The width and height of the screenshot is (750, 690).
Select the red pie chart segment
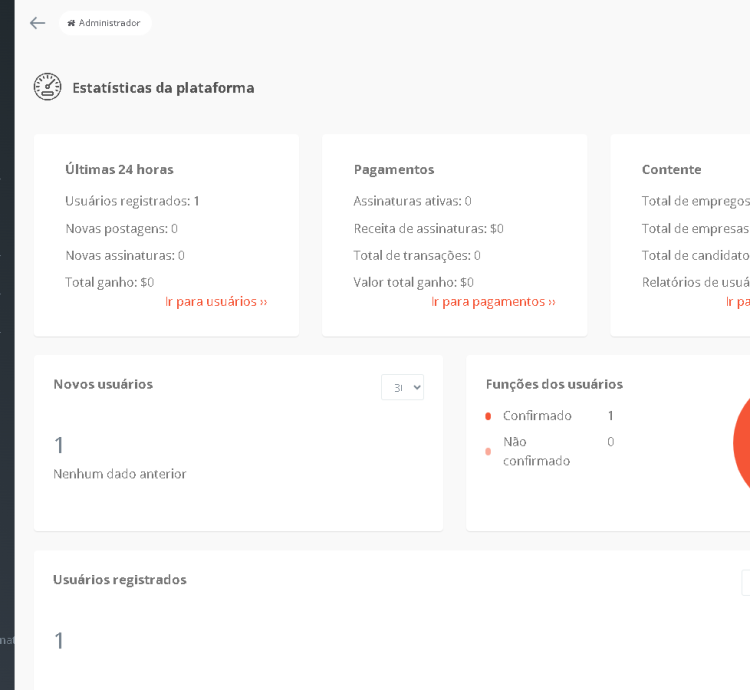click(x=741, y=440)
